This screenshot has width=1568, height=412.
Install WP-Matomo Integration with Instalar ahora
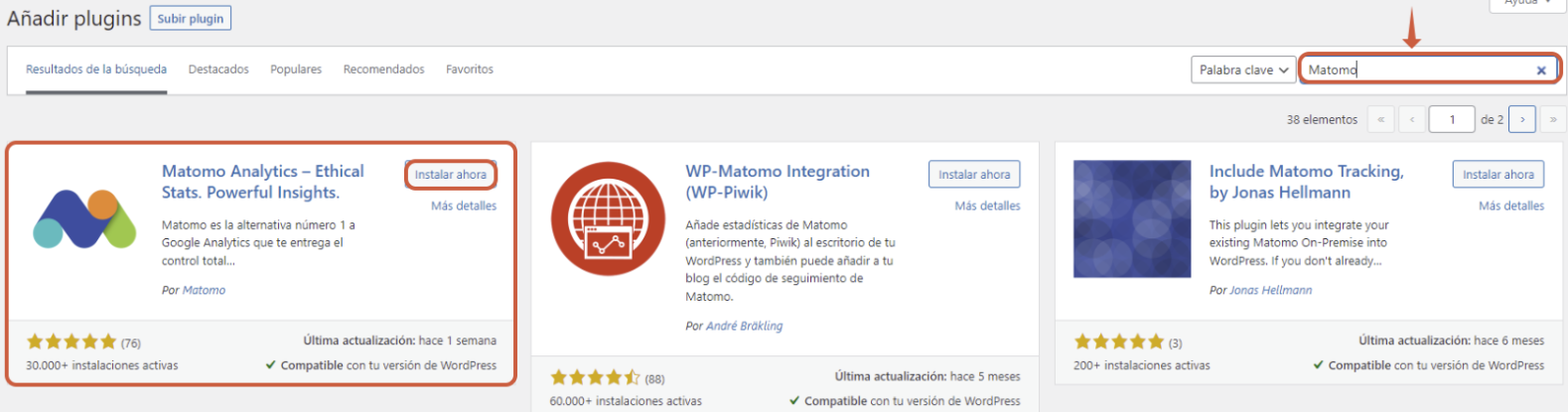[974, 174]
